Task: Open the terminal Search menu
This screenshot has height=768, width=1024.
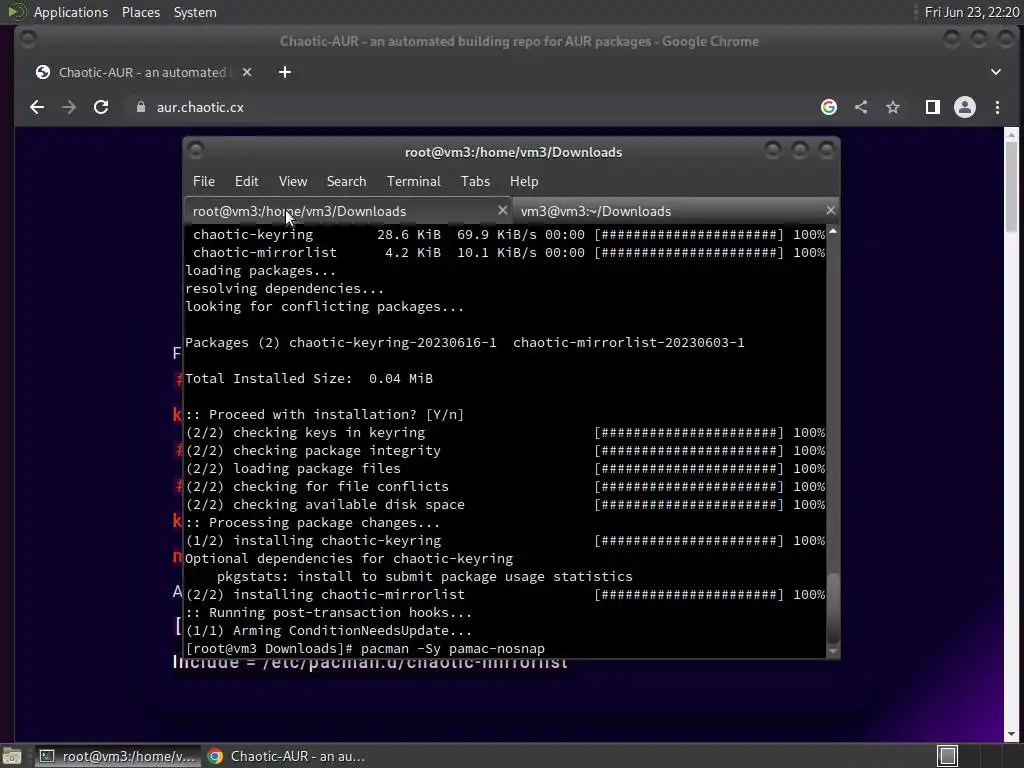Action: tap(346, 182)
